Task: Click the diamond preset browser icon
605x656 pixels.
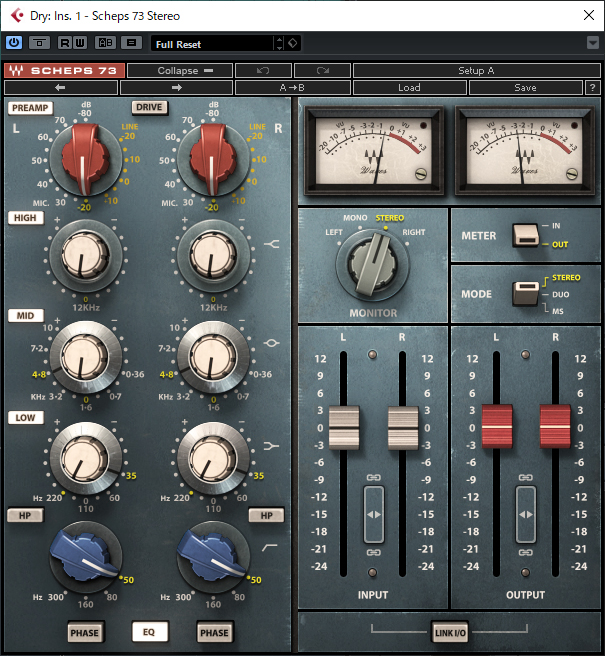Action: click(293, 43)
